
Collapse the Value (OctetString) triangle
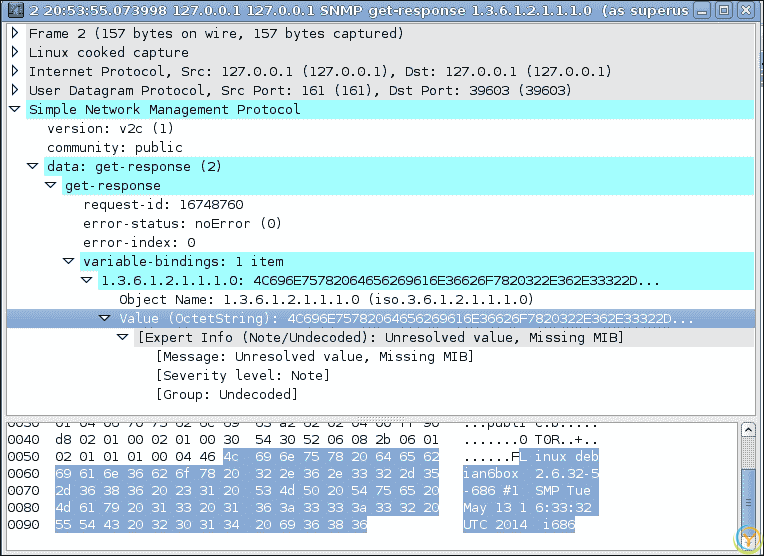[104, 318]
